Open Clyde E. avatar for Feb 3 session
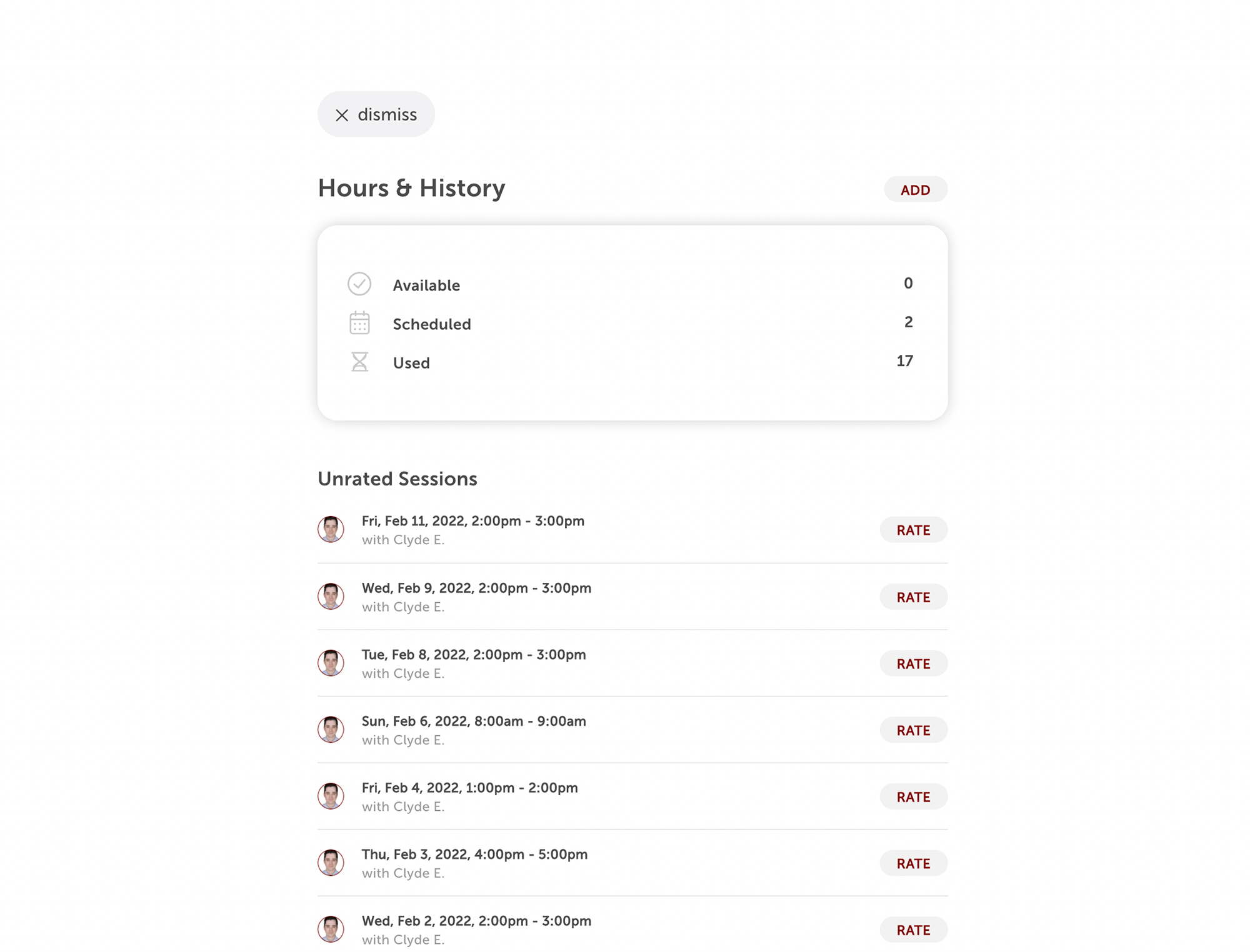Viewport: 1250px width, 952px height. [x=331, y=863]
